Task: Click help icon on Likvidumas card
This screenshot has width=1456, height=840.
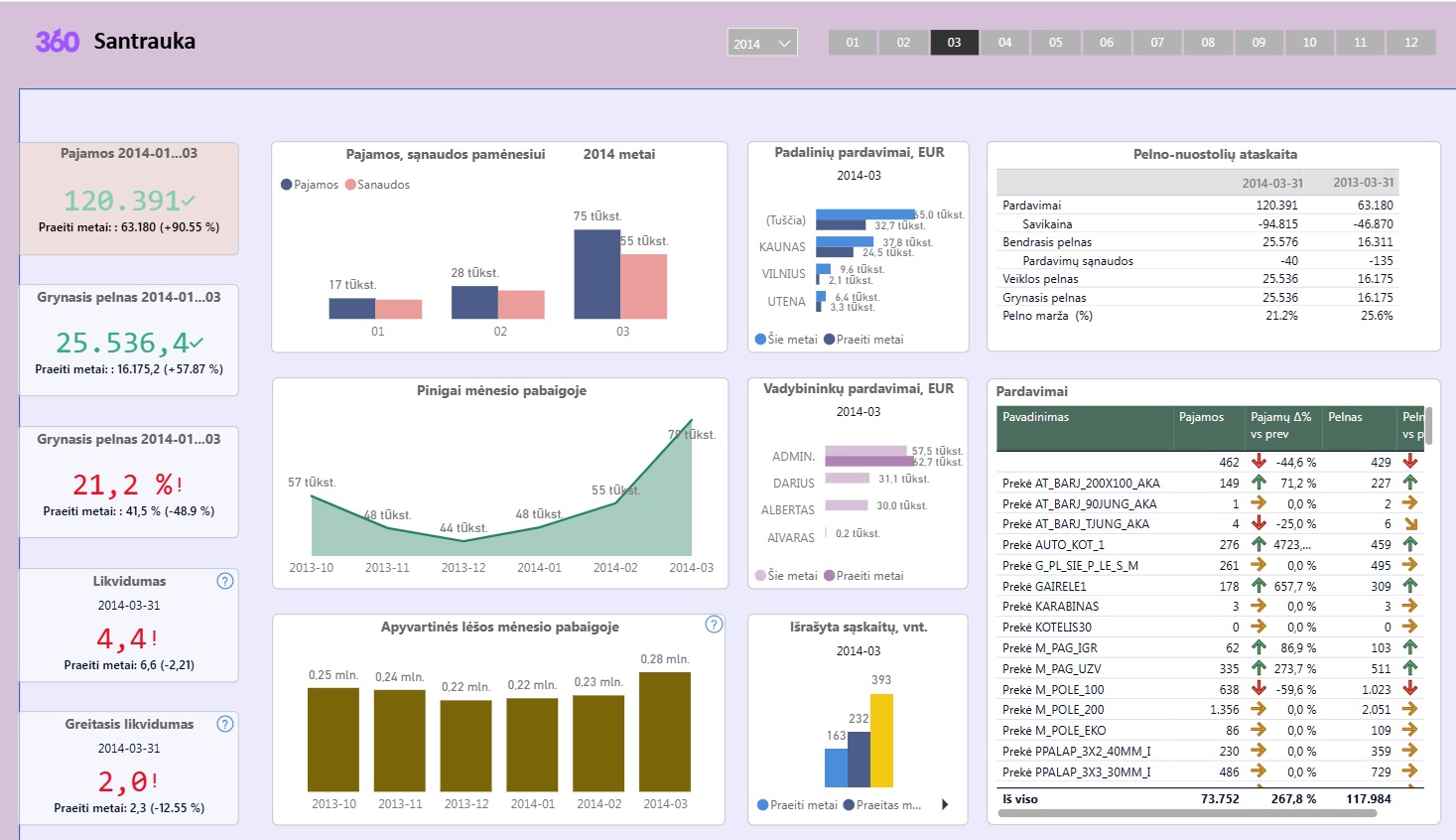Action: (225, 581)
